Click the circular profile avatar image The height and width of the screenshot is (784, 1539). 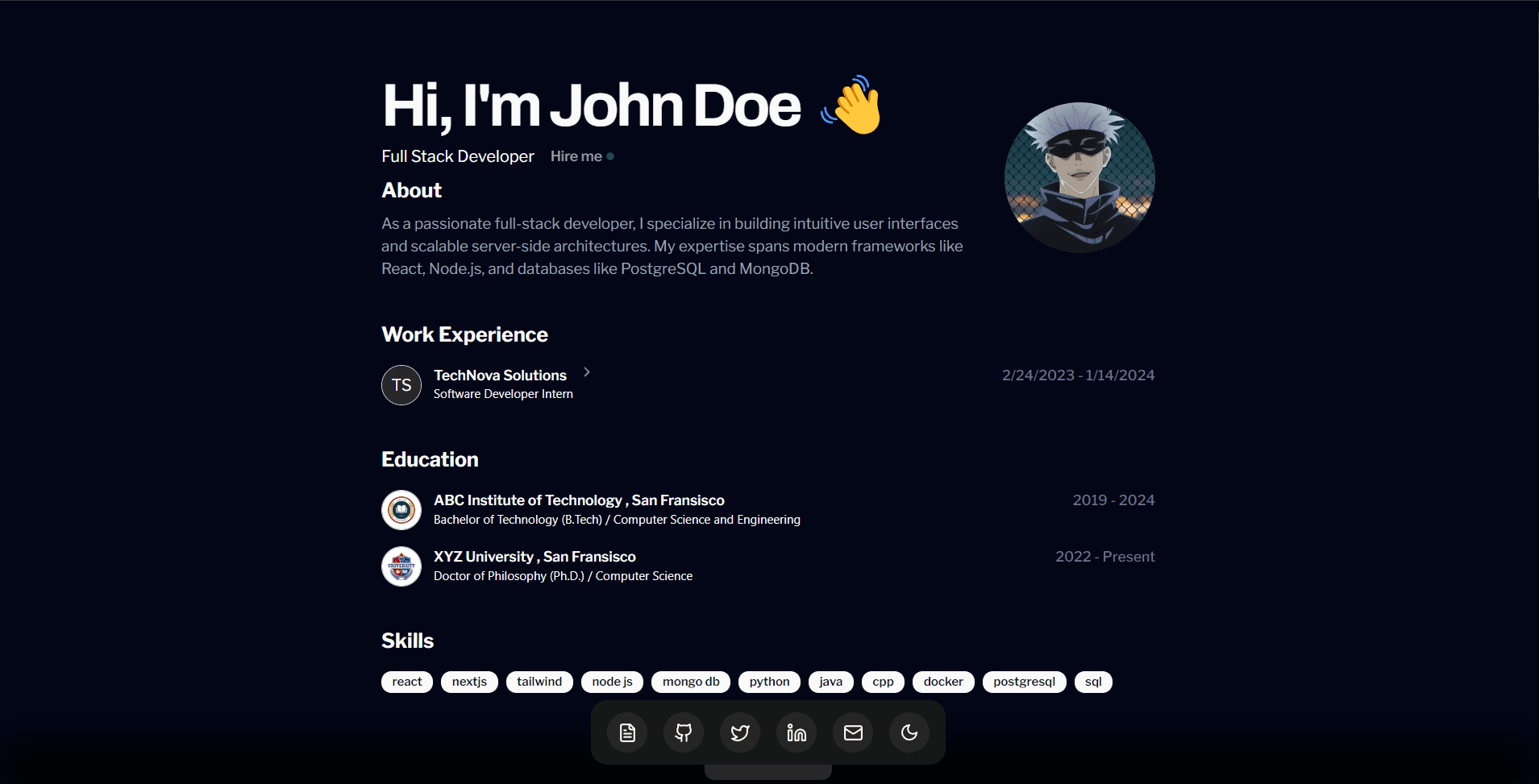click(x=1079, y=178)
